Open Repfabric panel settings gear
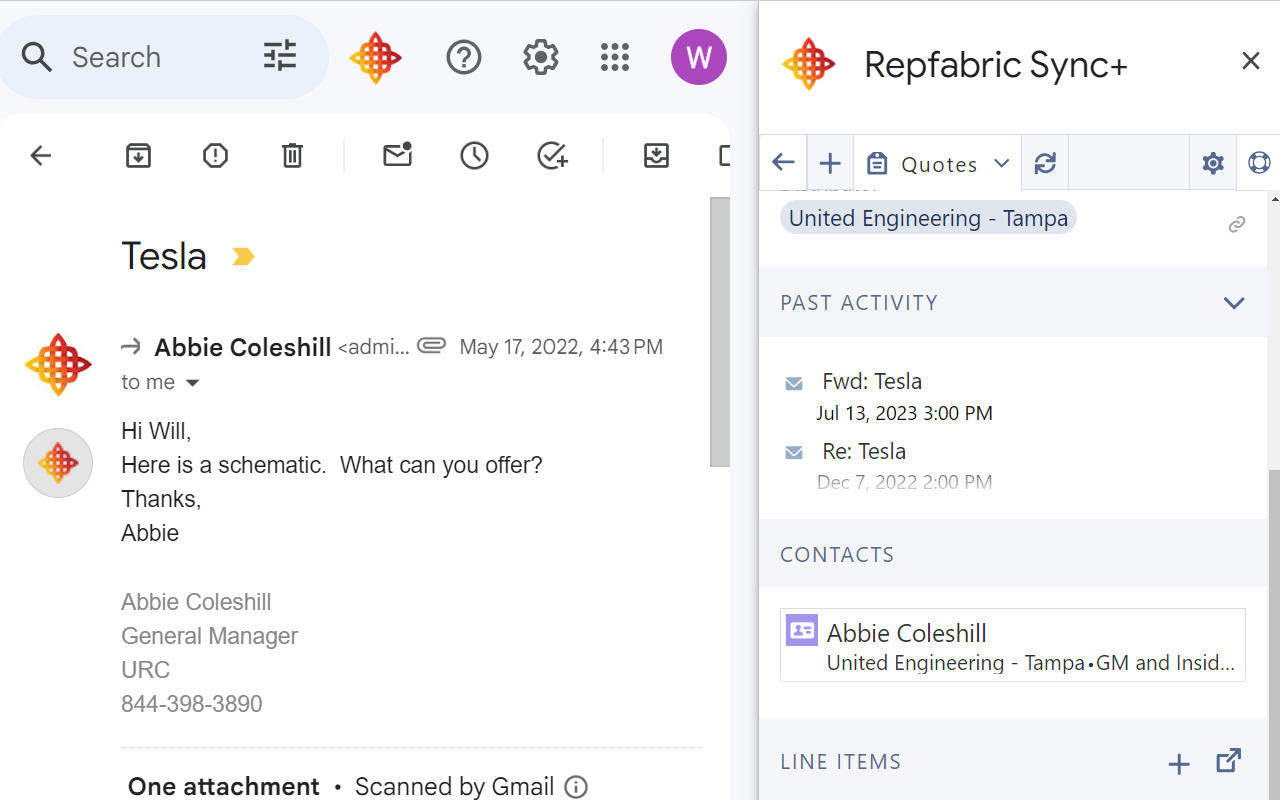Image resolution: width=1280 pixels, height=800 pixels. coord(1213,163)
